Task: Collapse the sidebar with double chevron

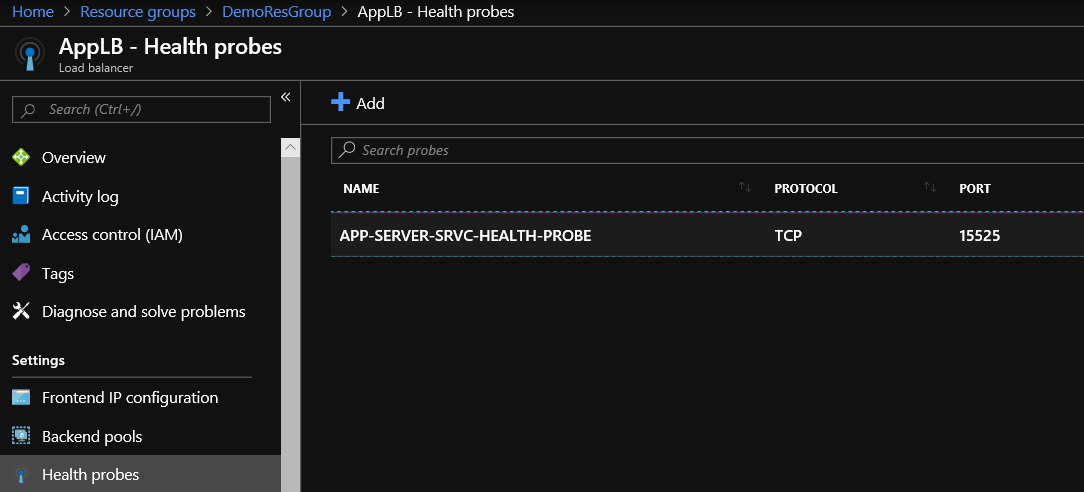Action: coord(286,97)
